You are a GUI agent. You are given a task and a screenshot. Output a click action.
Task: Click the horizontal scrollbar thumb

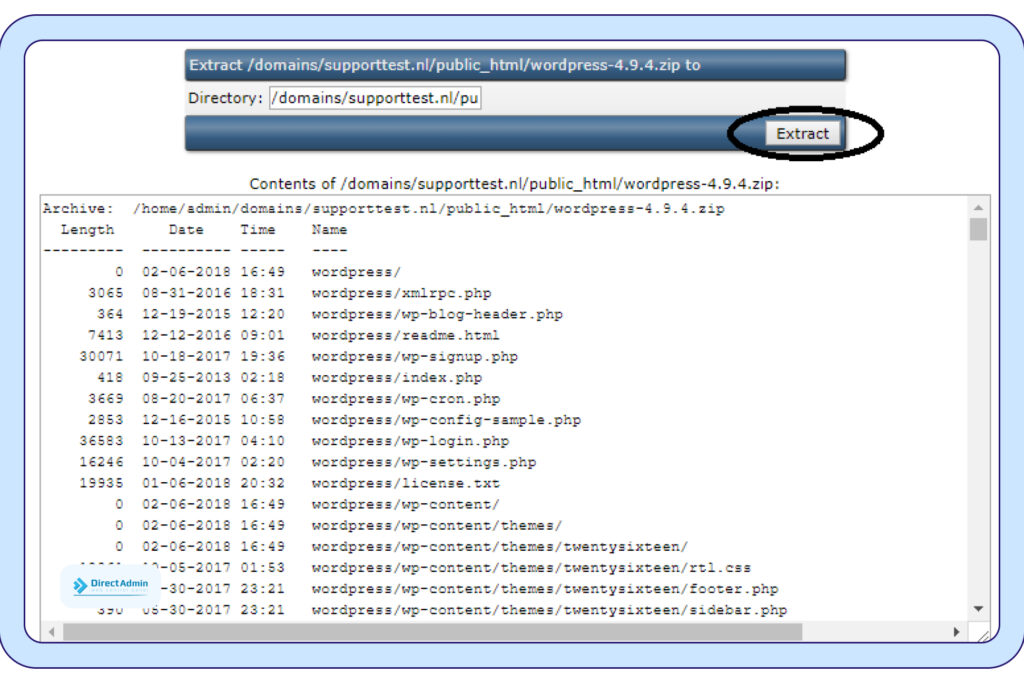(432, 631)
